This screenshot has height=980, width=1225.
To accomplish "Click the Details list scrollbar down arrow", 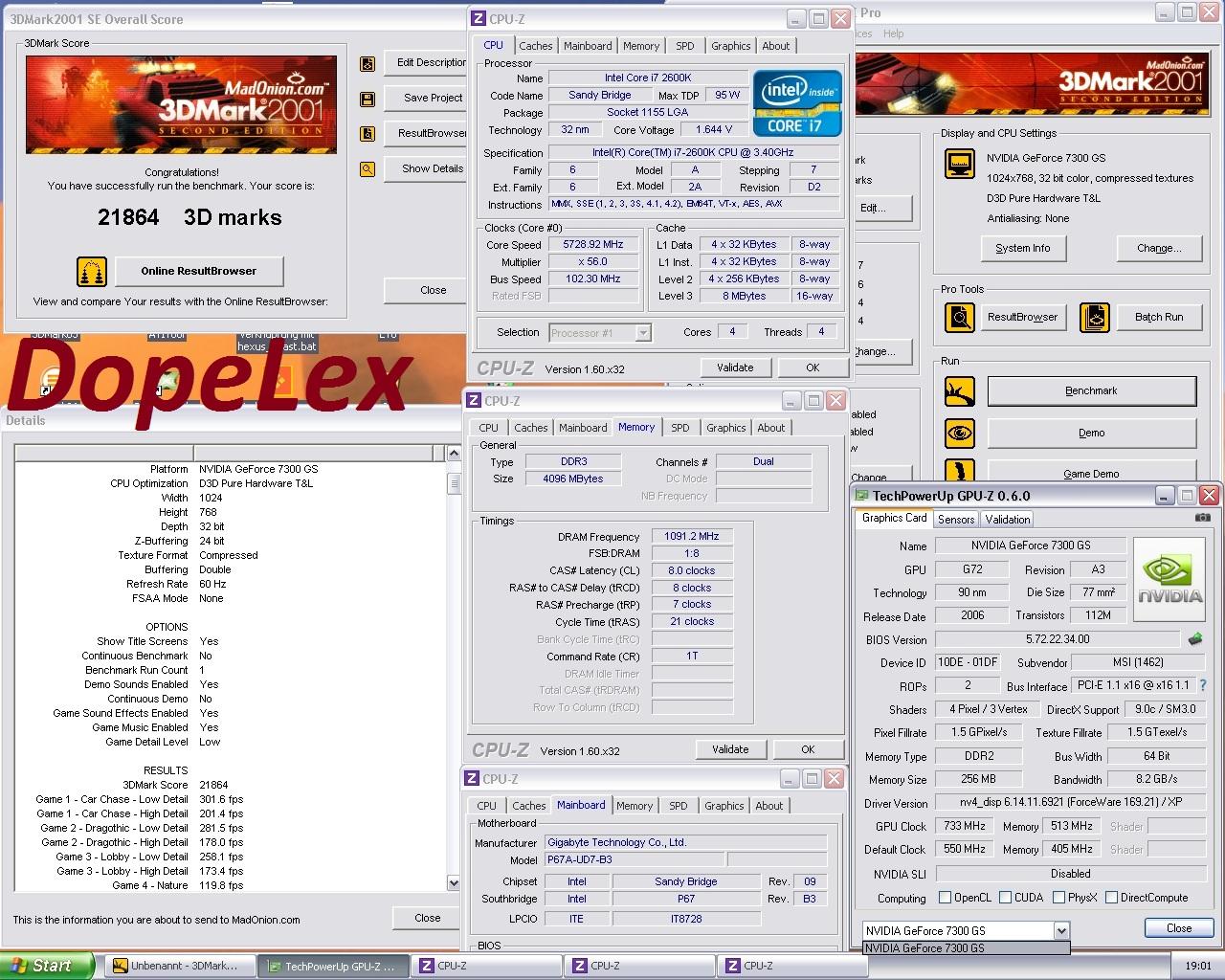I will pos(454,882).
